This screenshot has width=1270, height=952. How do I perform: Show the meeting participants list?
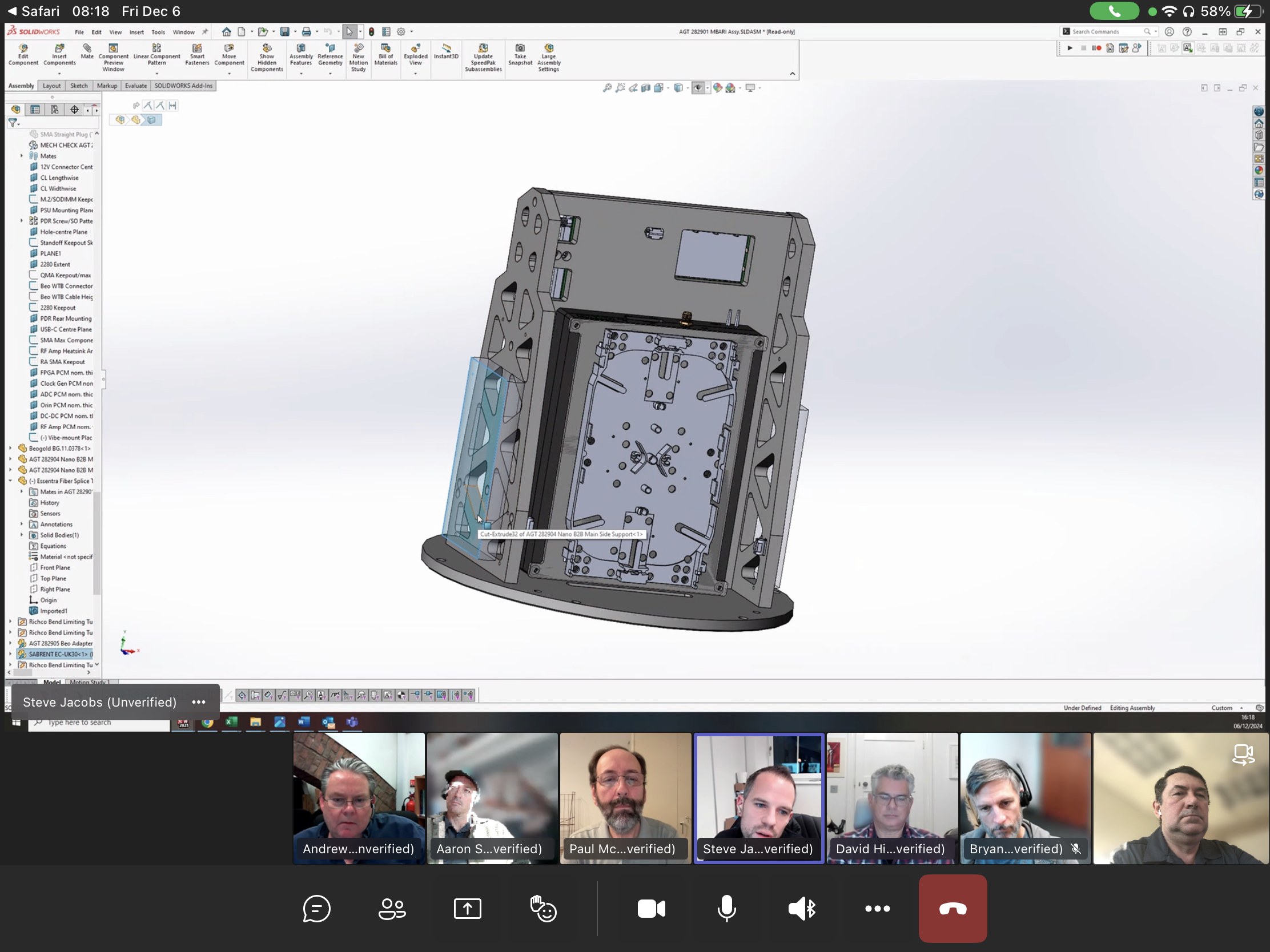(x=392, y=909)
